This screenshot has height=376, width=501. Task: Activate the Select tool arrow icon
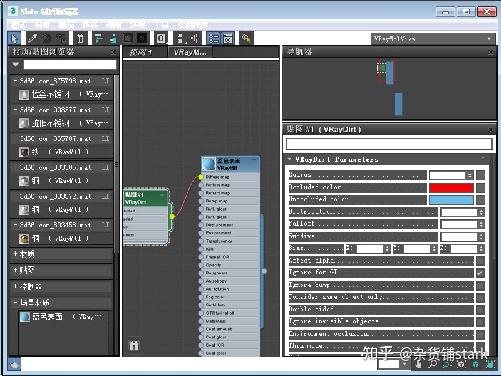[x=14, y=38]
